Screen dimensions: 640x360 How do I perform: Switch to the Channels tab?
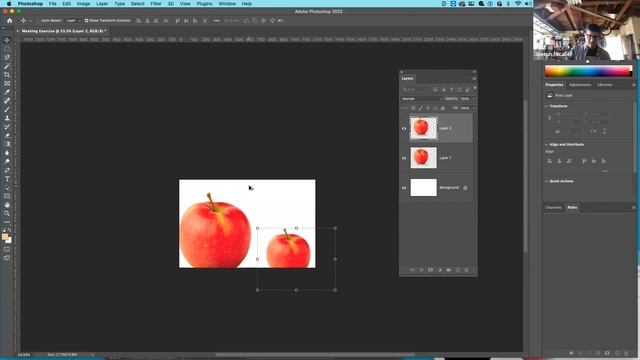coord(553,207)
